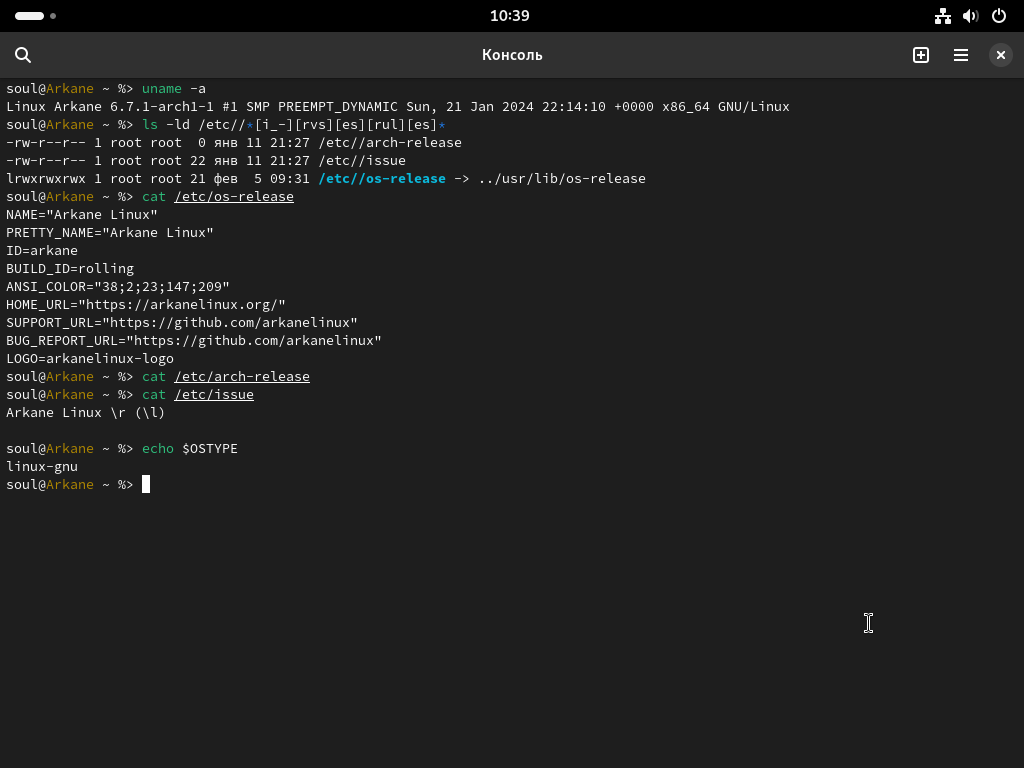Click the /etc//issue listing row

[x=206, y=161]
